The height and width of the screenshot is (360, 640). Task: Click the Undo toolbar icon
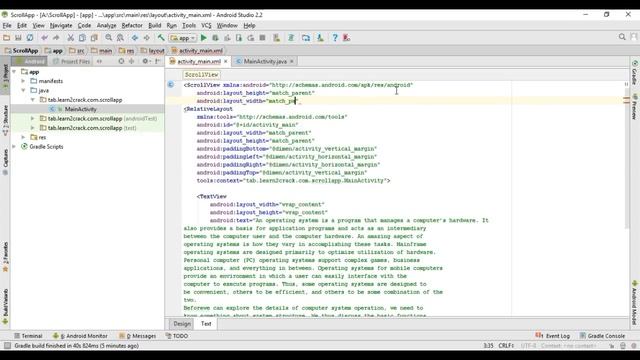click(x=44, y=38)
